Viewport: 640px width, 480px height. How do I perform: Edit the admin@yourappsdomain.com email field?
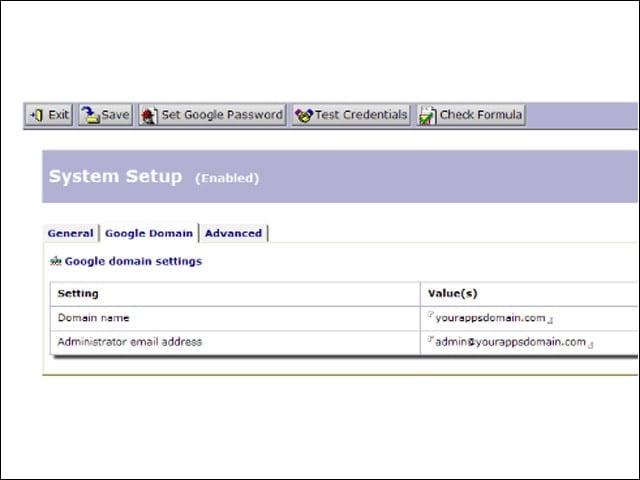[510, 342]
